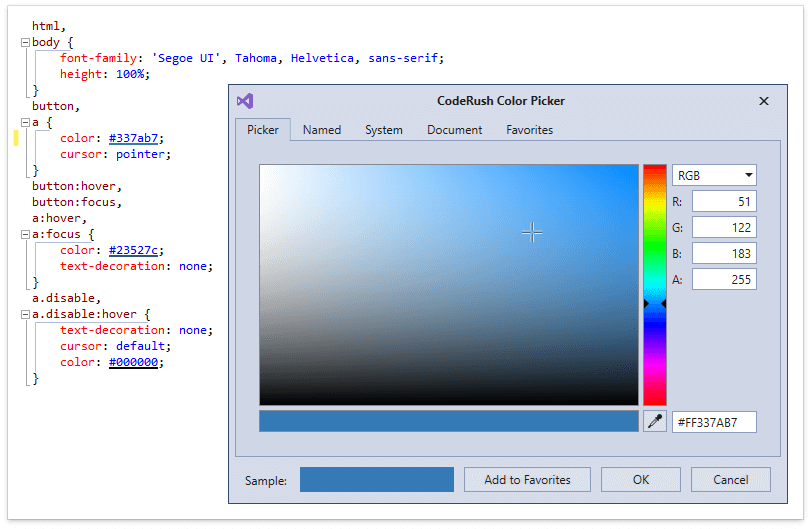
Task: Click the crosshair in the color field
Action: [532, 233]
